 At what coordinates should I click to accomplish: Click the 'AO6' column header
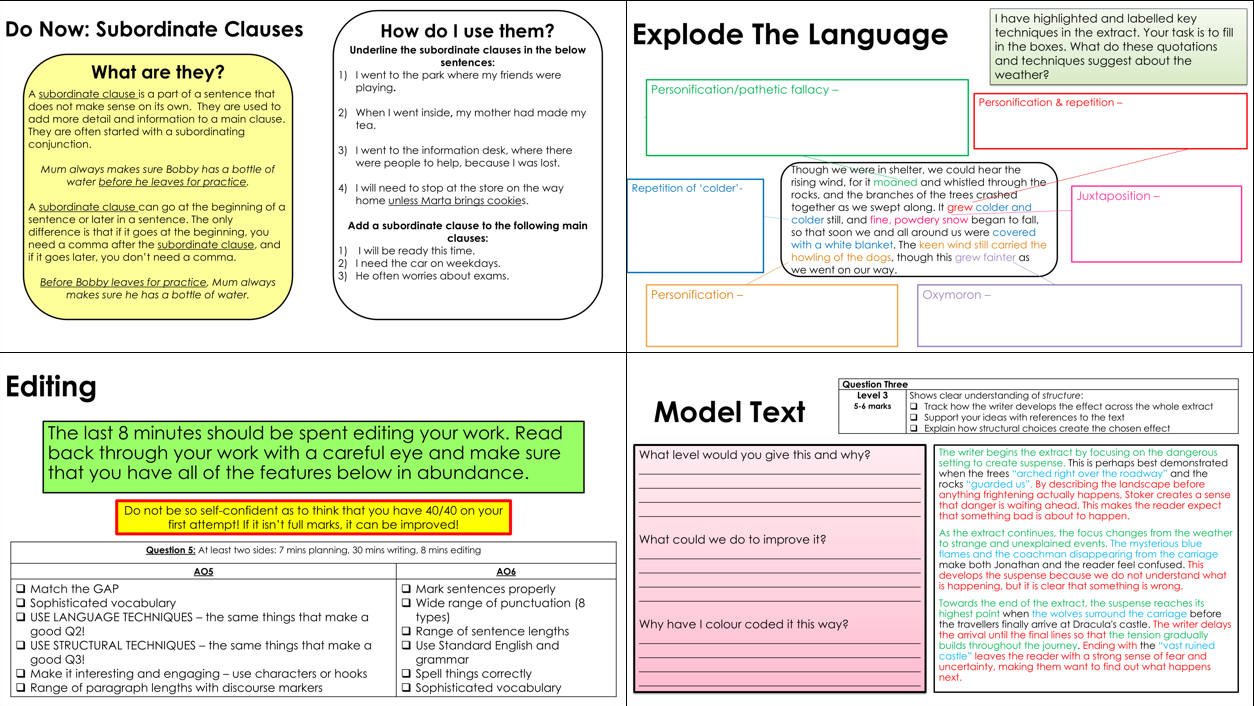[506, 572]
